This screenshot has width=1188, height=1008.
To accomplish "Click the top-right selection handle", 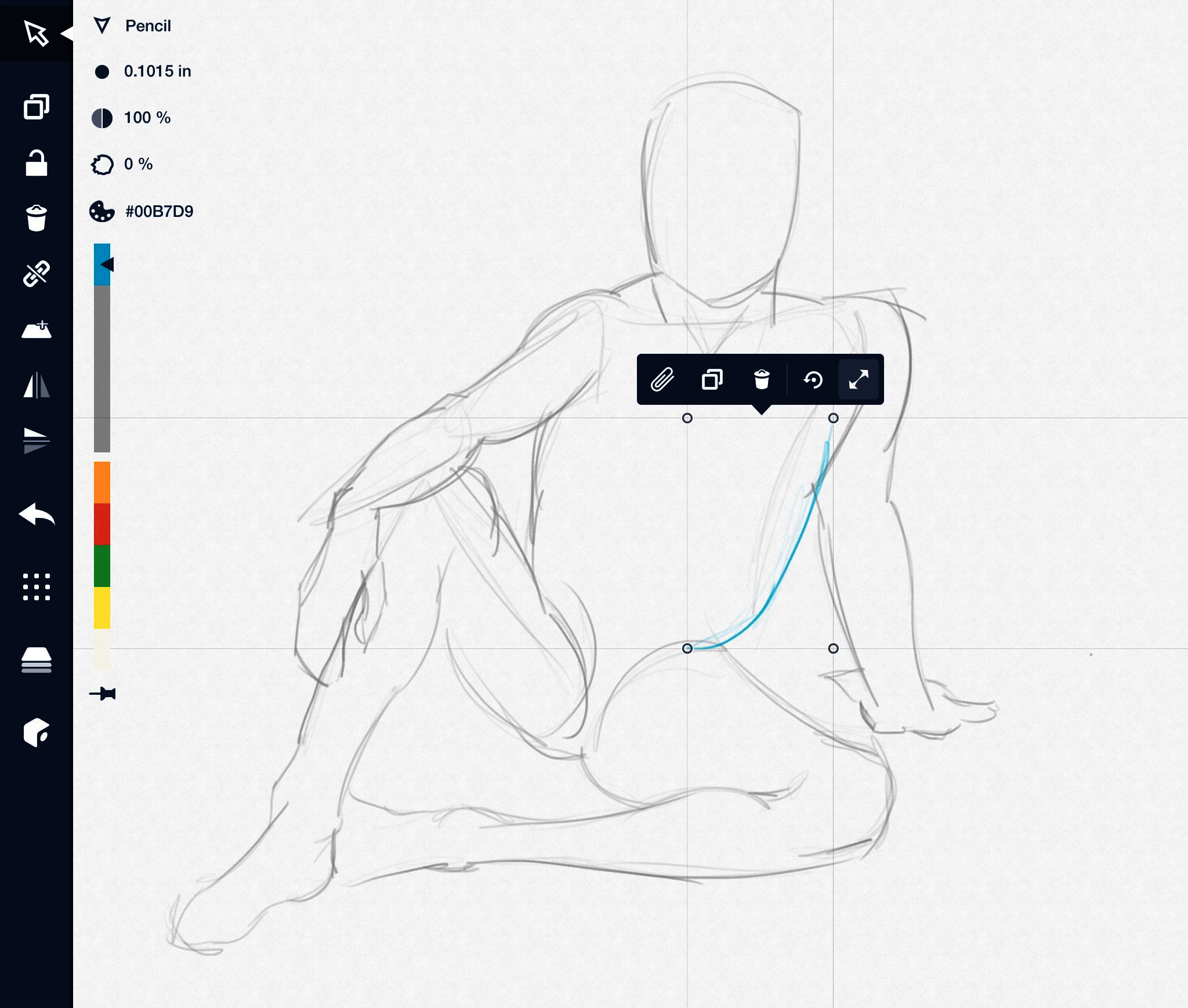I will click(834, 418).
